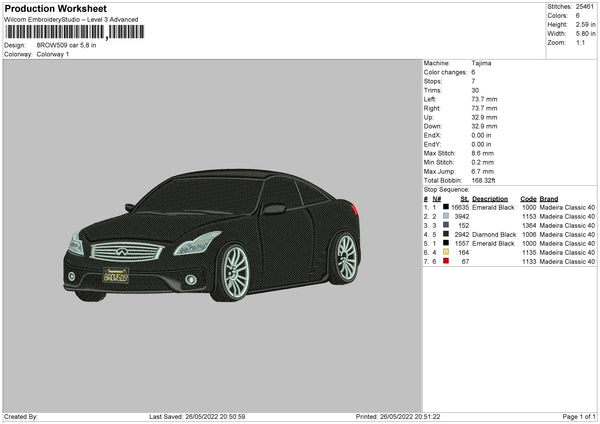The height and width of the screenshot is (424, 600).
Task: Select stitch count '16635' in stop 1
Action: pyautogui.click(x=460, y=207)
